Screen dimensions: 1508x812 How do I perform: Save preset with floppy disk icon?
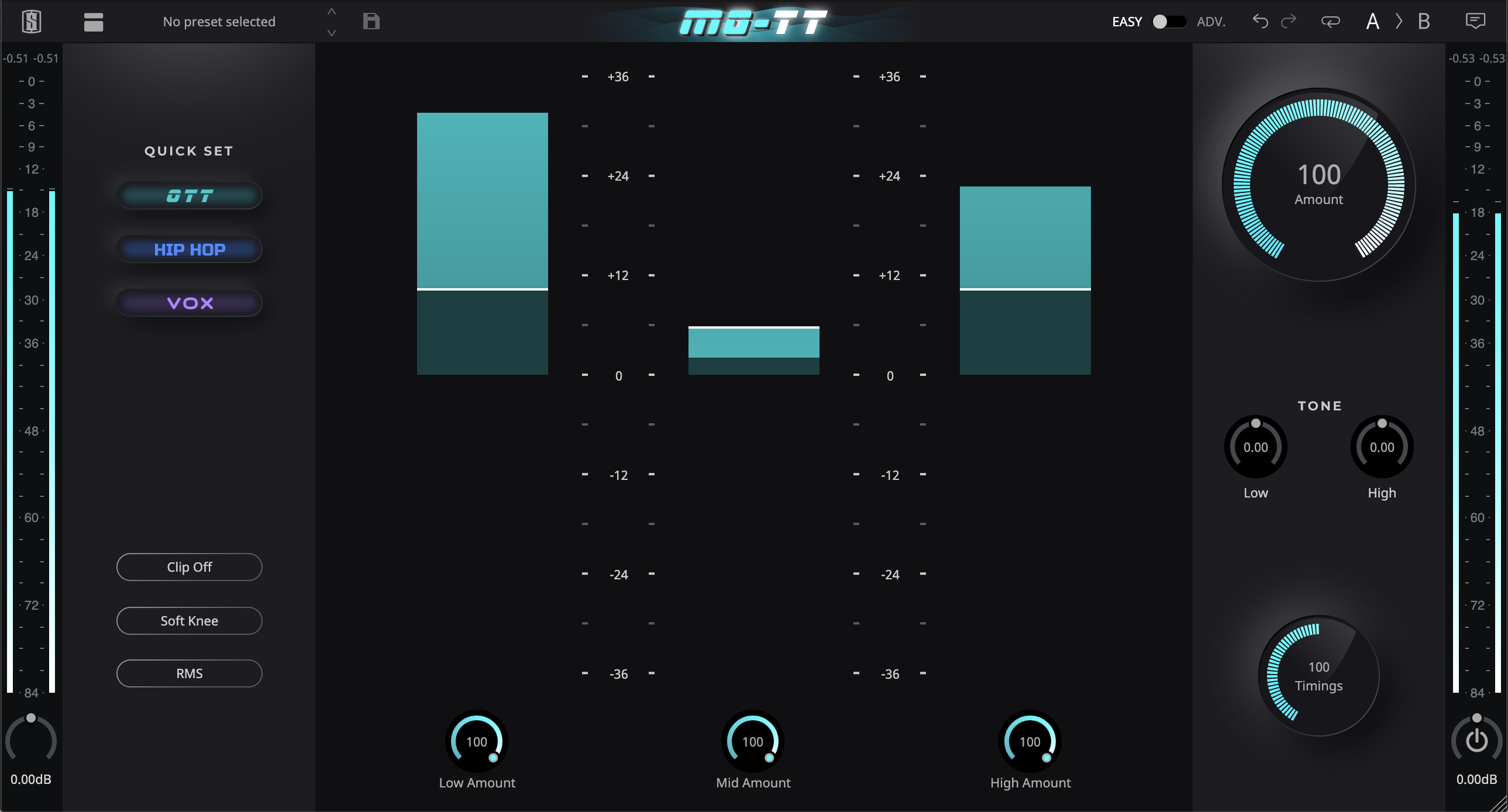371,22
